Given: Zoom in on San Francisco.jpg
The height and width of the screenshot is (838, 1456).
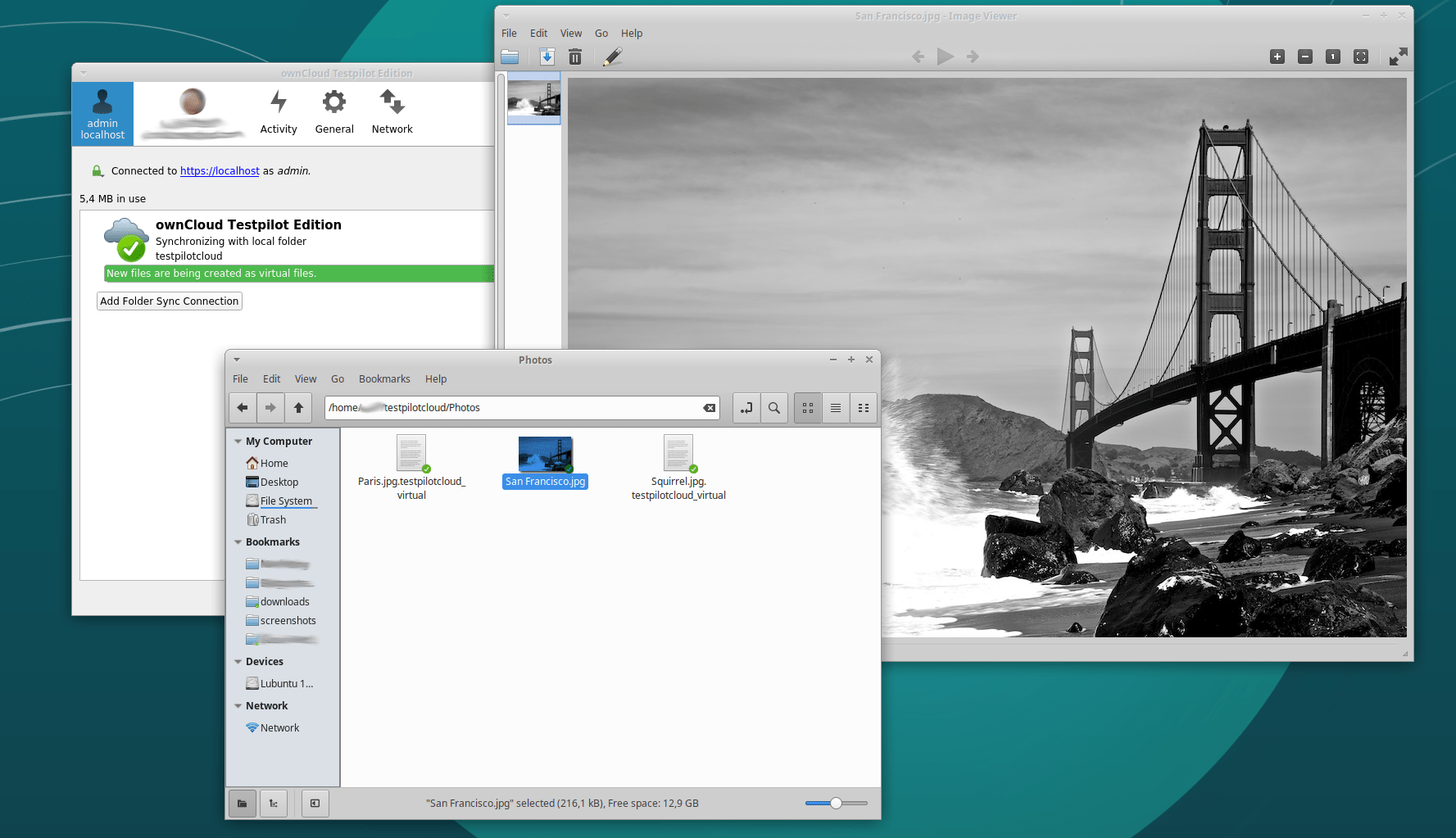Looking at the screenshot, I should [1277, 57].
